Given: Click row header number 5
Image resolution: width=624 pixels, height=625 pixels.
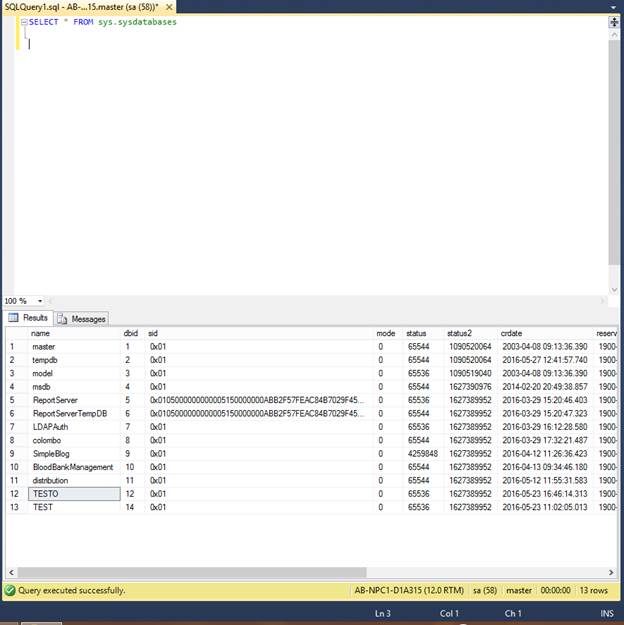Looking at the screenshot, I should [16, 400].
